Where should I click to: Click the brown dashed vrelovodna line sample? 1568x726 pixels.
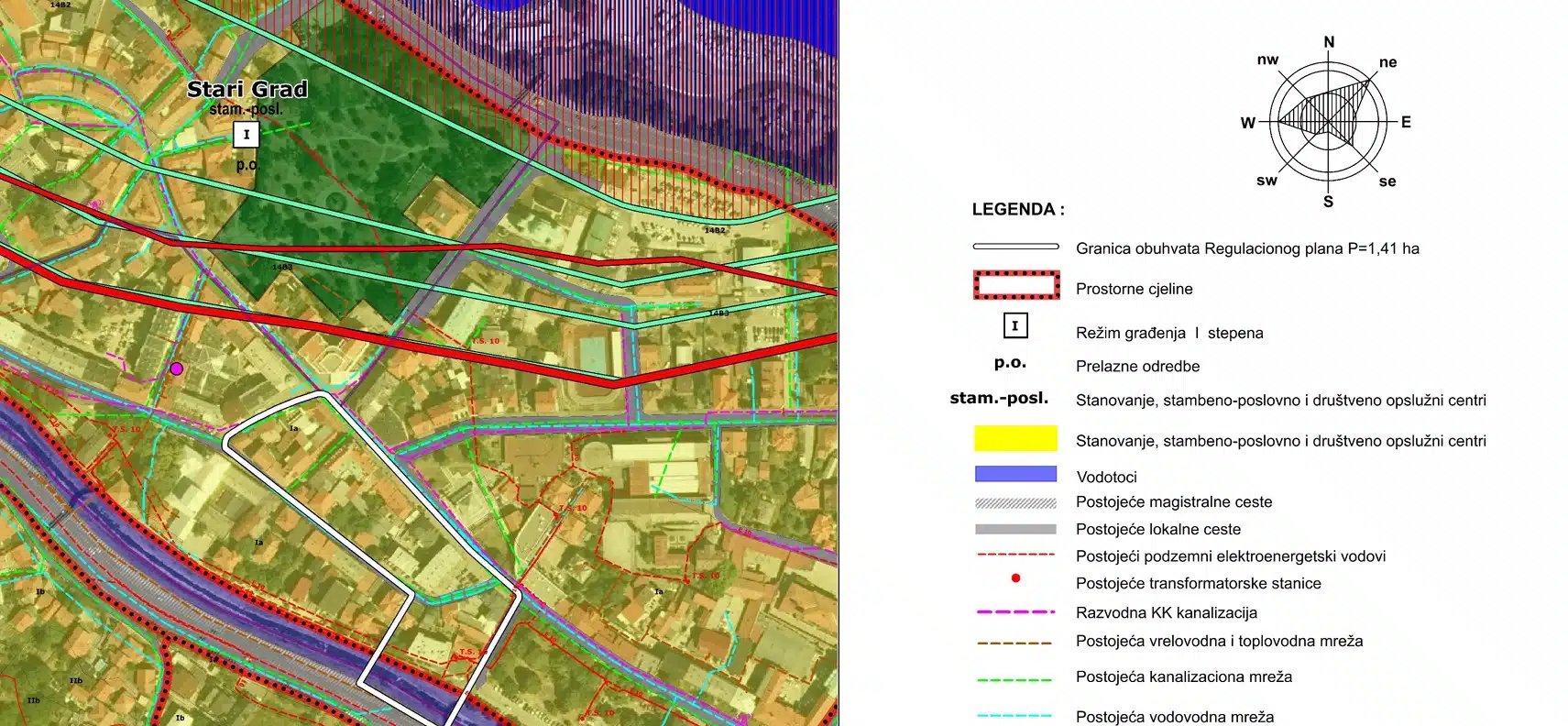(x=1014, y=643)
